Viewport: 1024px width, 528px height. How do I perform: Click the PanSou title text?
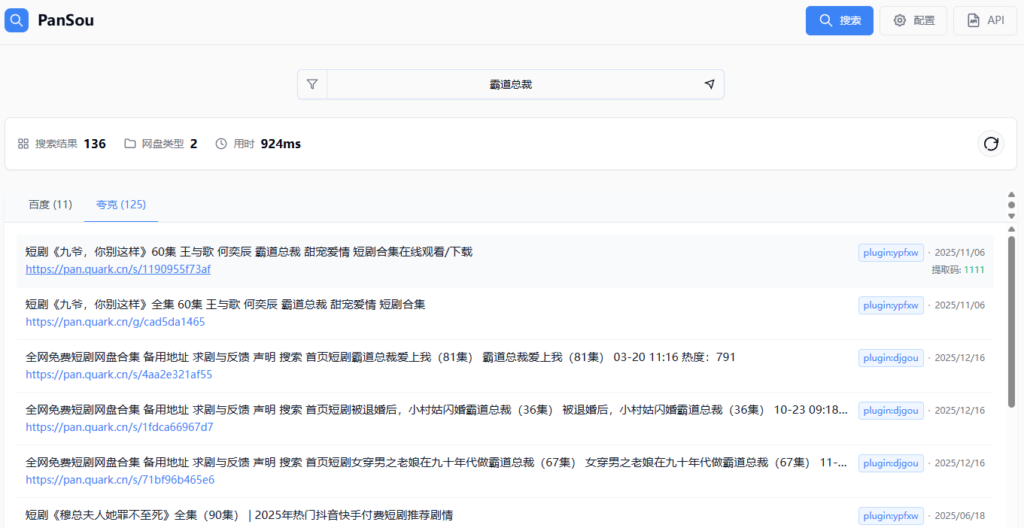click(66, 20)
